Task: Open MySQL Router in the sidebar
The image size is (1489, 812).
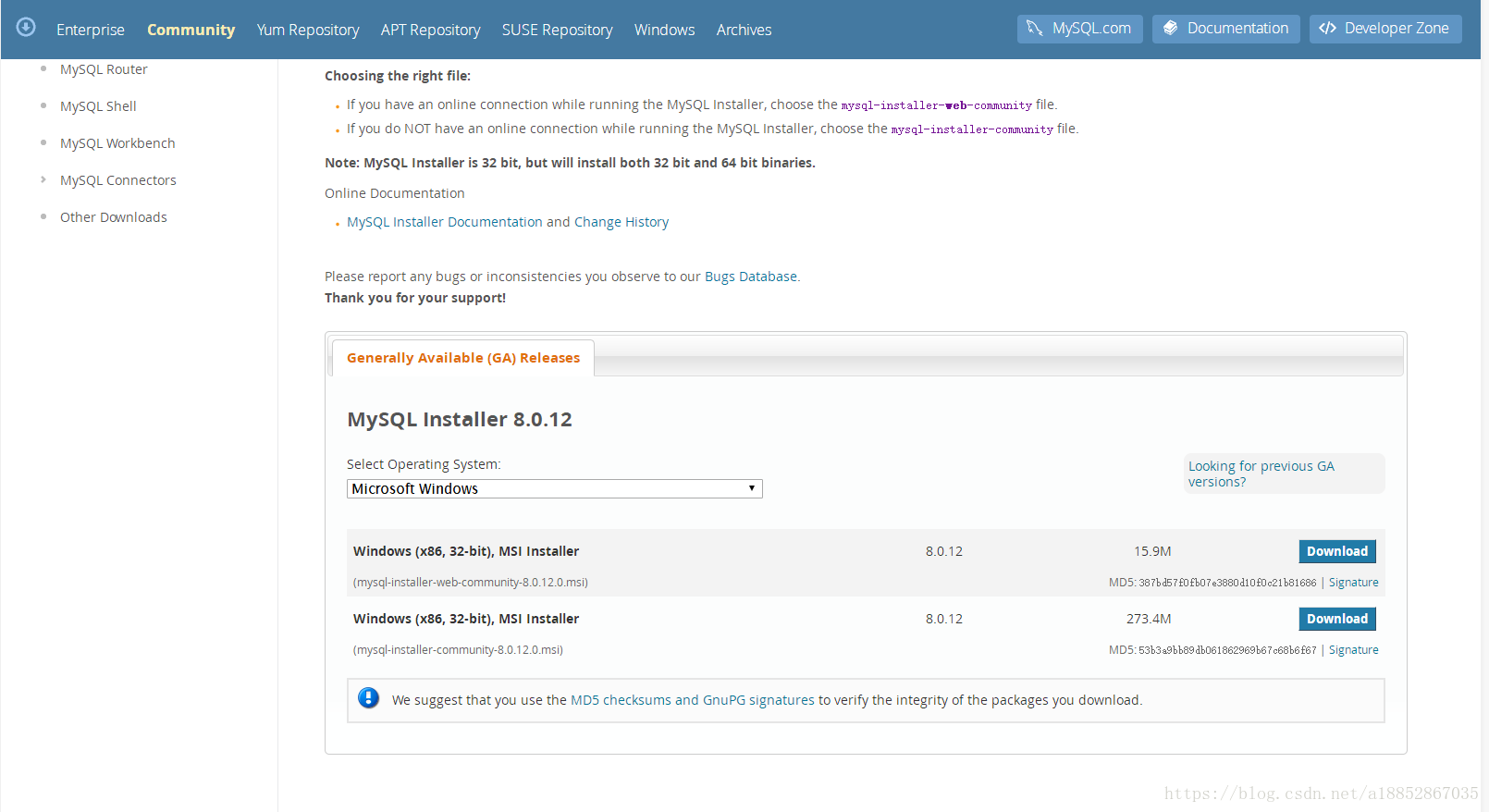Action: pos(104,69)
